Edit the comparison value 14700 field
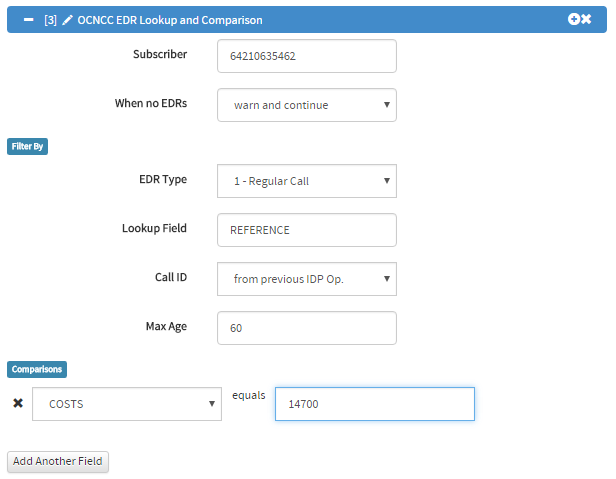 (375, 404)
